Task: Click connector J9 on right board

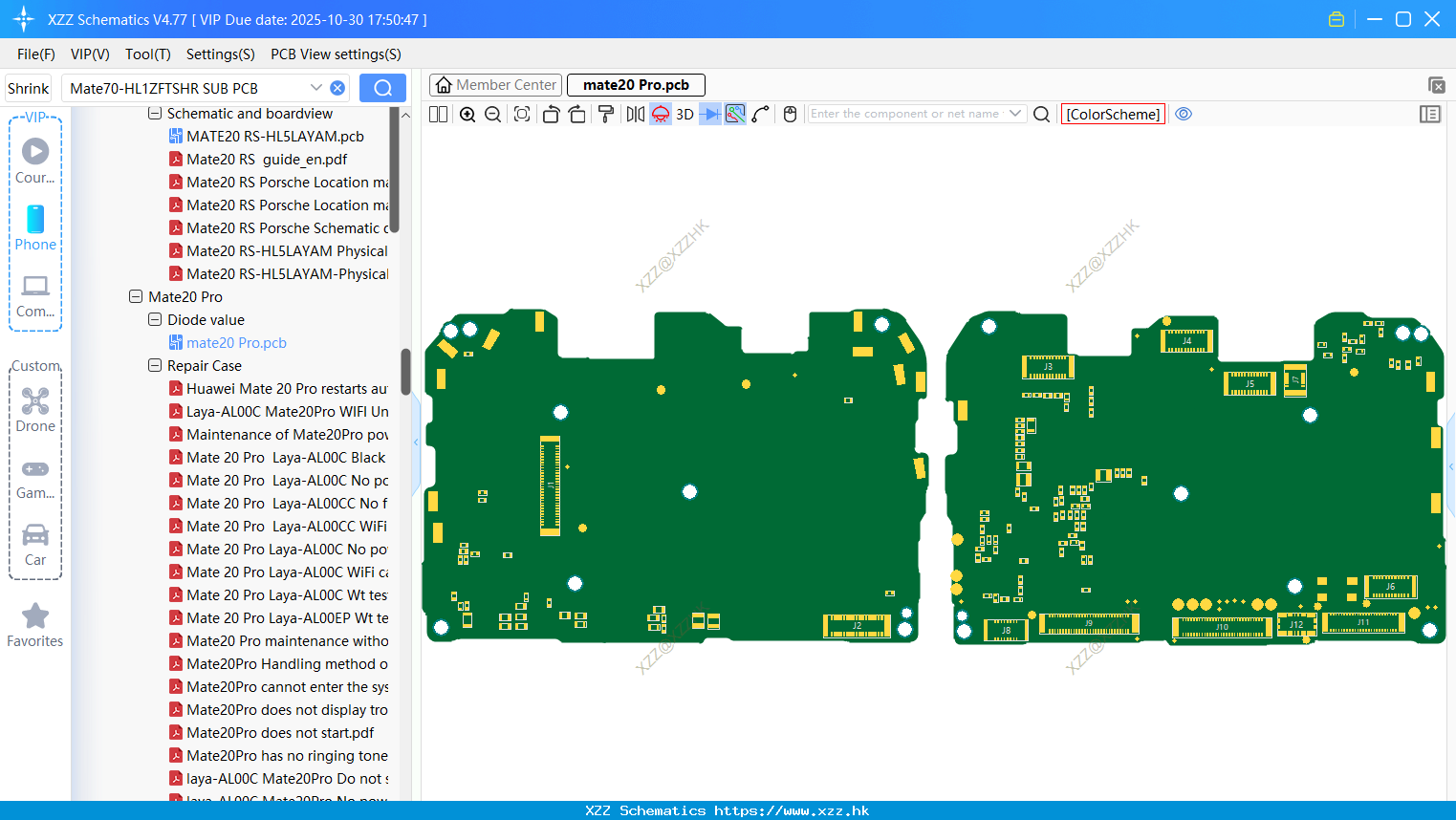Action: click(1089, 624)
